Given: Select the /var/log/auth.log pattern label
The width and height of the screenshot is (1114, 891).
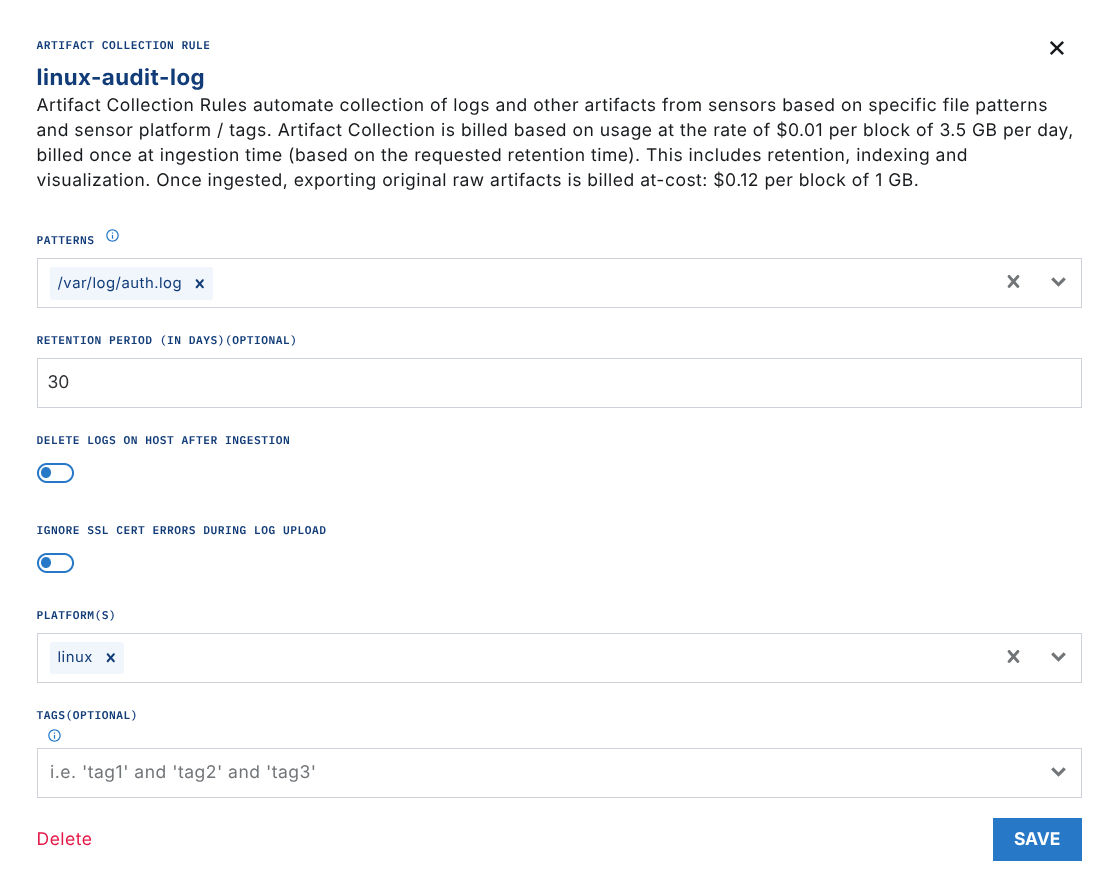Looking at the screenshot, I should pos(120,284).
